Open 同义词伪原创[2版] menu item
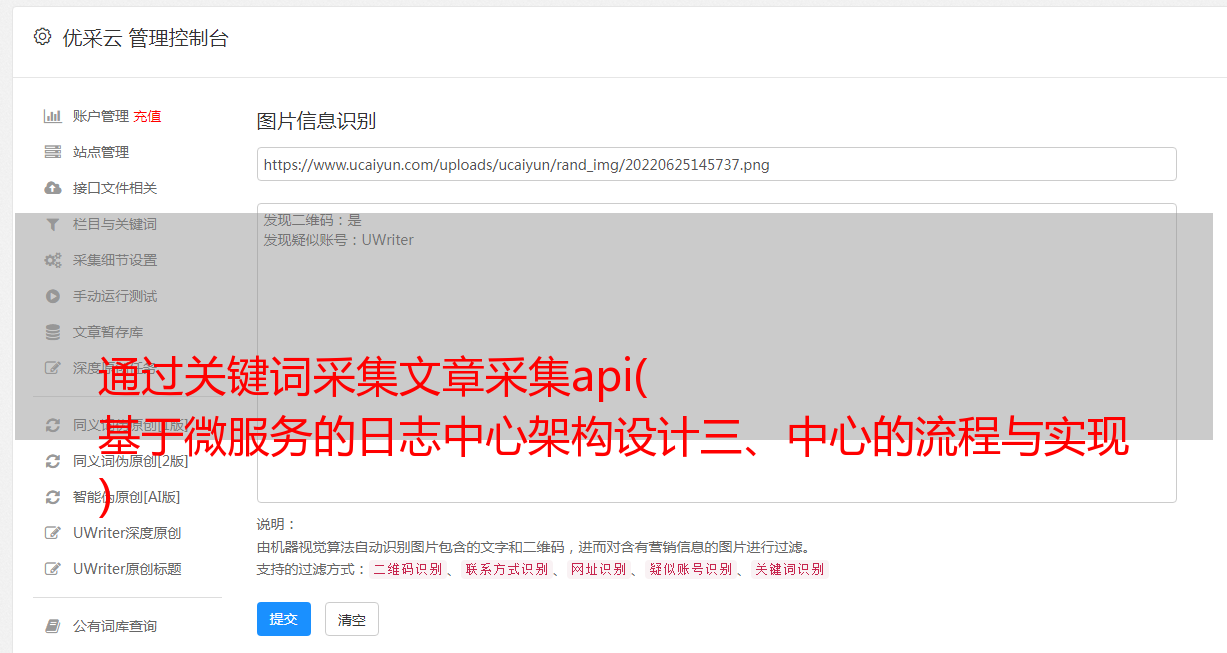Viewport: 1227px width, 653px height. coord(130,461)
